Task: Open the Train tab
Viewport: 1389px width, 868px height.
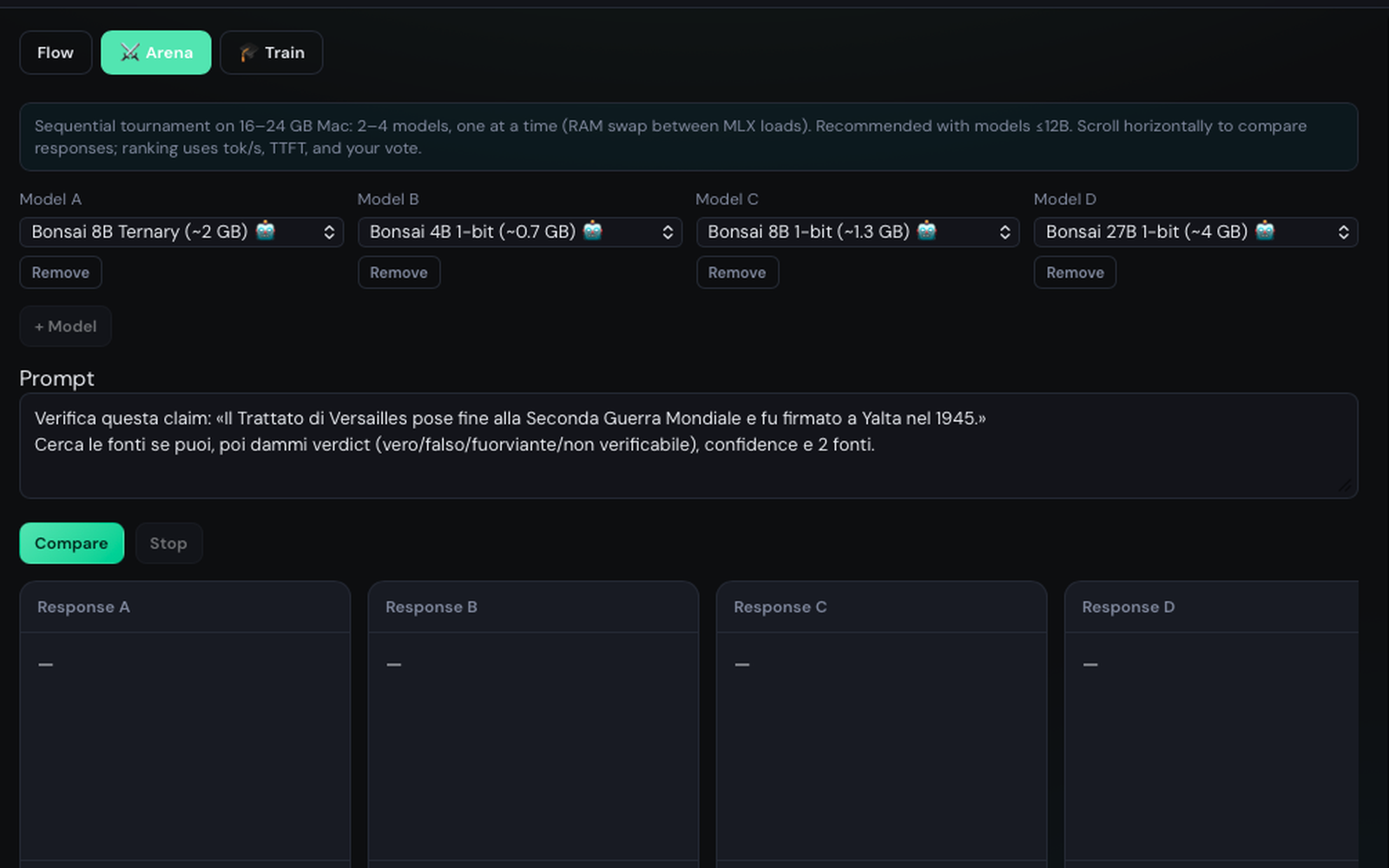Action: (272, 53)
